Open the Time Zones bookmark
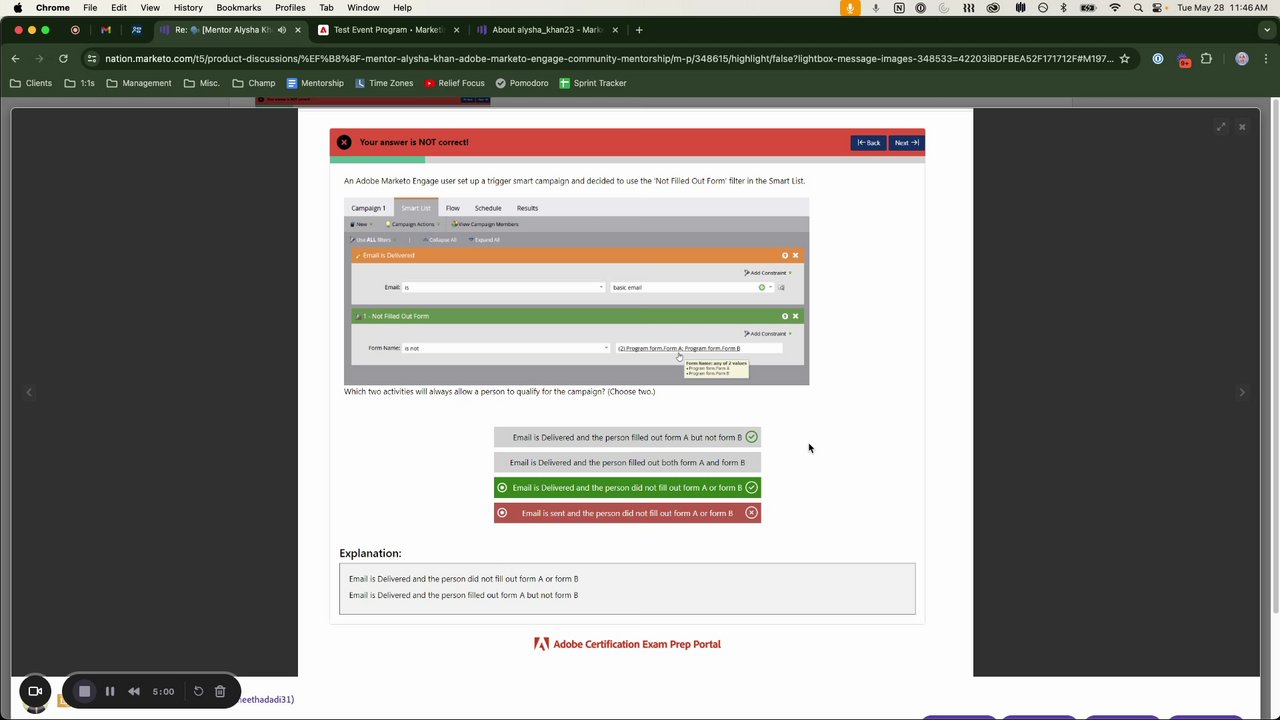 (x=384, y=83)
